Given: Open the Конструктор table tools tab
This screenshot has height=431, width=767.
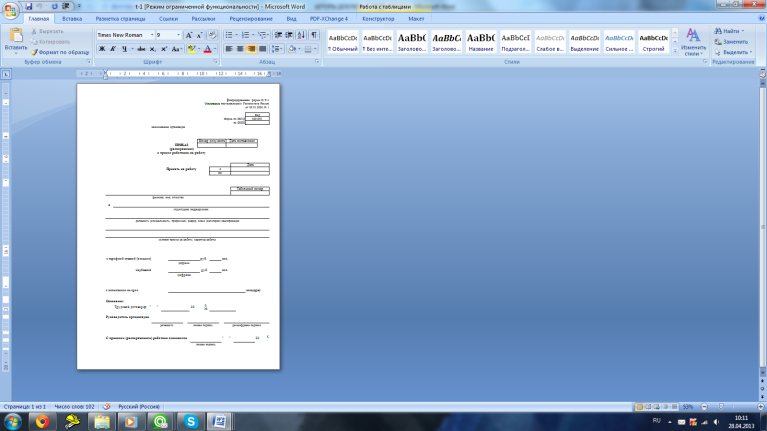Looking at the screenshot, I should (x=378, y=19).
